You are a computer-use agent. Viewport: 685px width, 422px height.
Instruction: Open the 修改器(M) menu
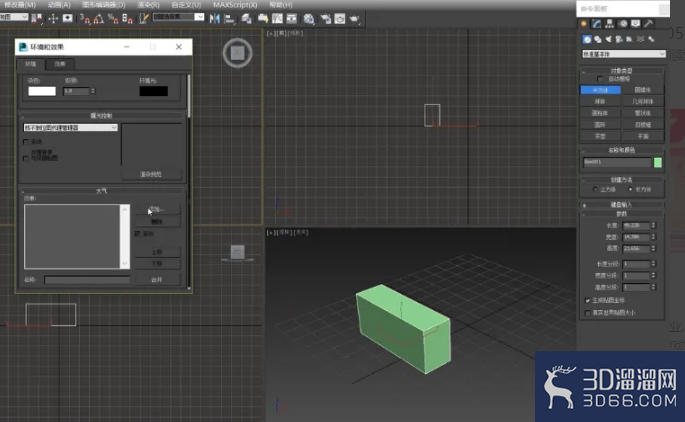[20, 5]
